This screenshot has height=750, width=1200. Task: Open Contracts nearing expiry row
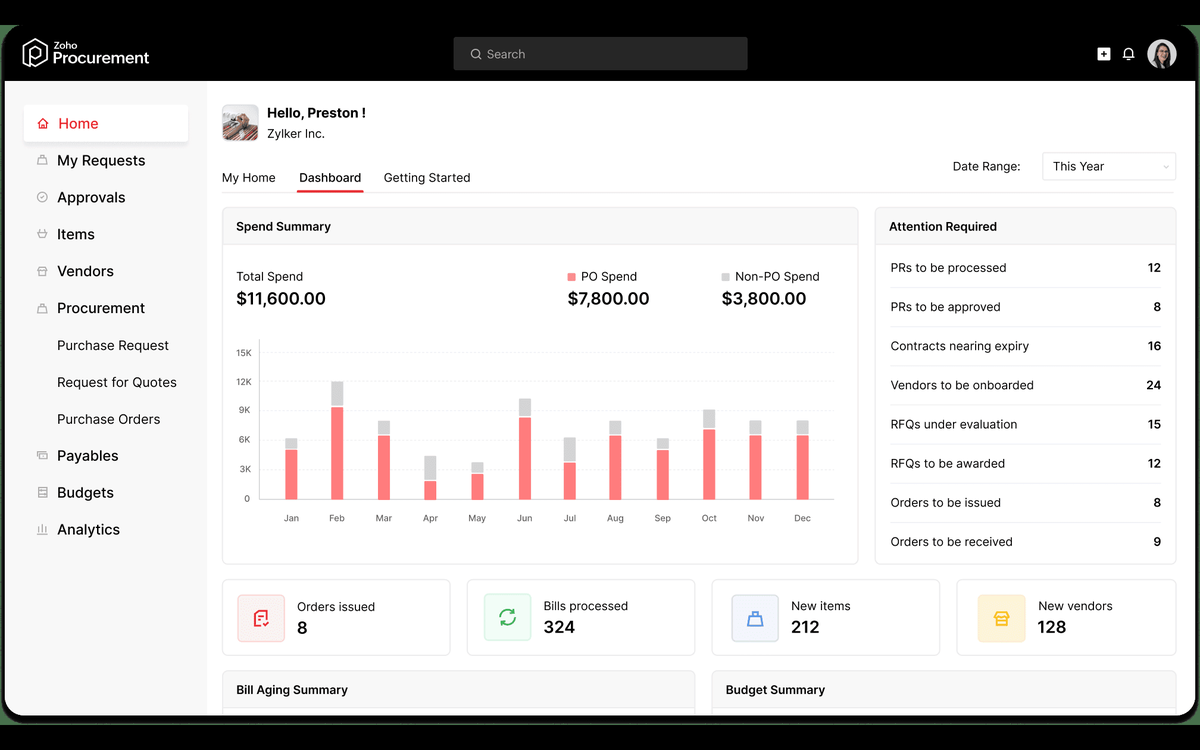click(x=1025, y=346)
